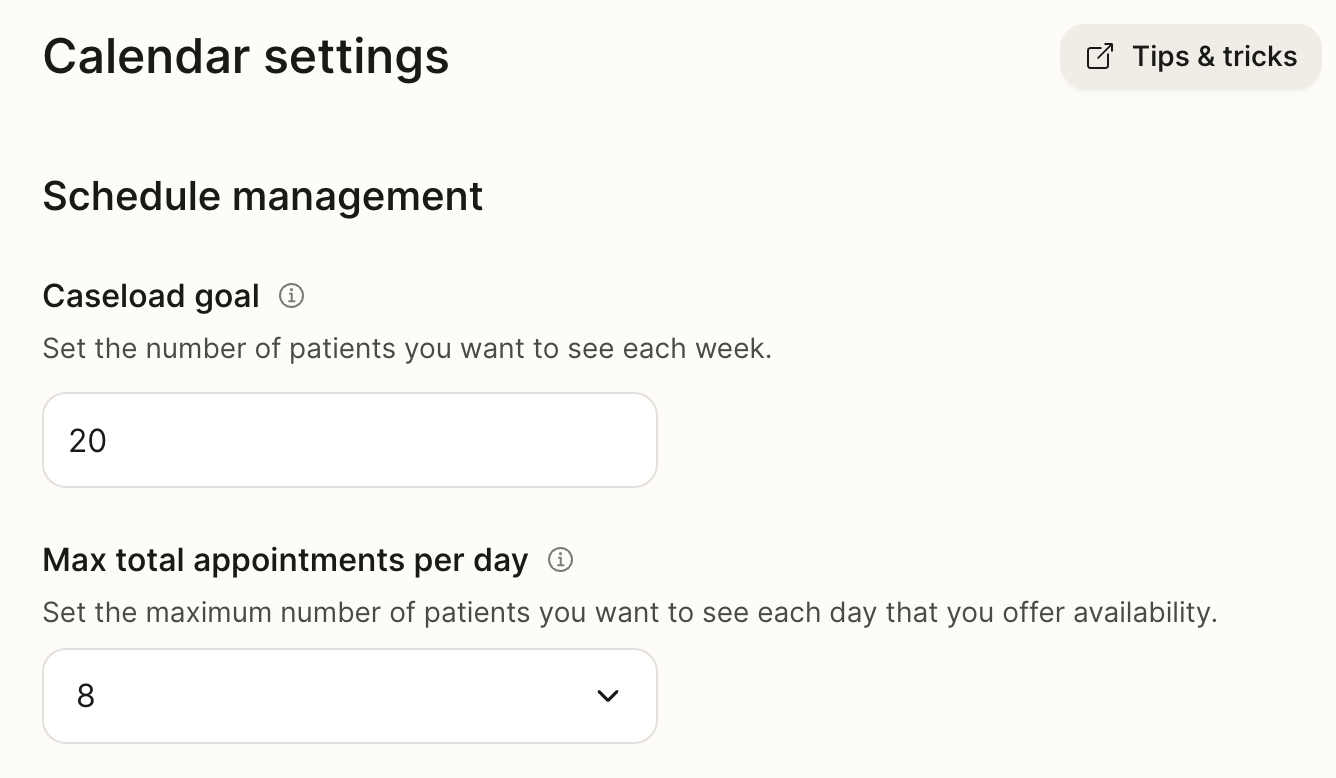Click the number 20 in the caseload field
The height and width of the screenshot is (778, 1336).
pyautogui.click(x=88, y=440)
